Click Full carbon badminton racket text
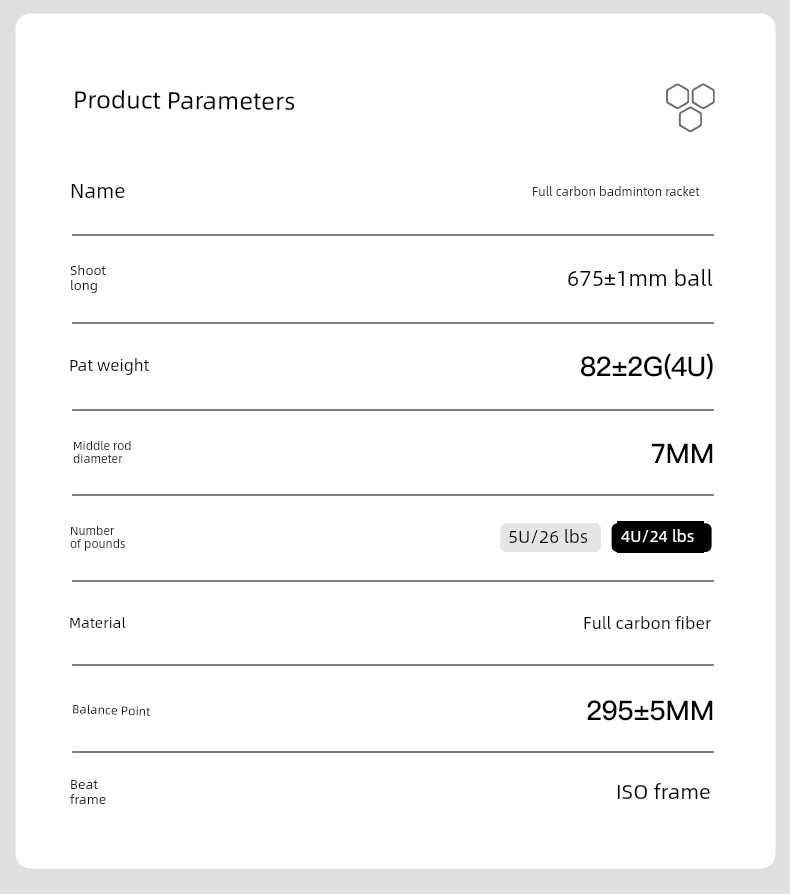The image size is (790, 894). point(616,192)
